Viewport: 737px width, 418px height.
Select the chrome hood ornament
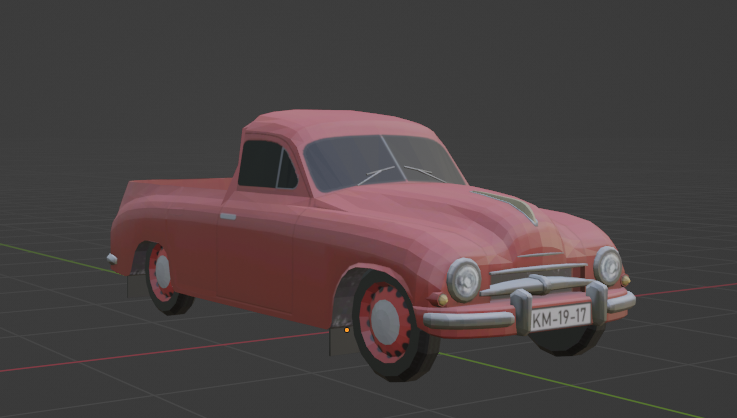[511, 206]
